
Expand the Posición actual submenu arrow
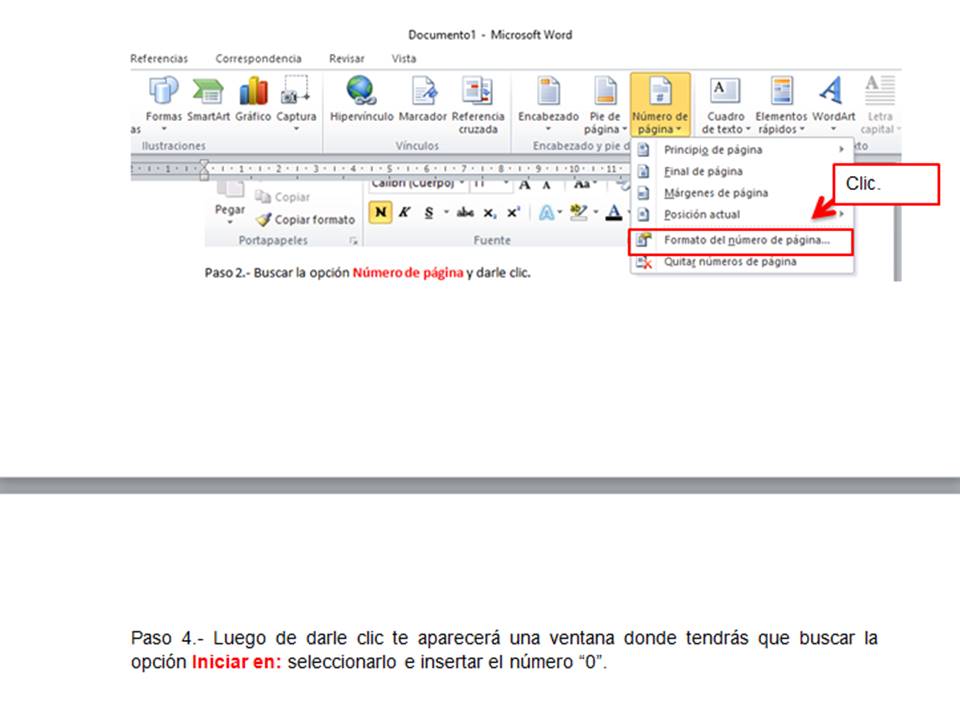(842, 214)
